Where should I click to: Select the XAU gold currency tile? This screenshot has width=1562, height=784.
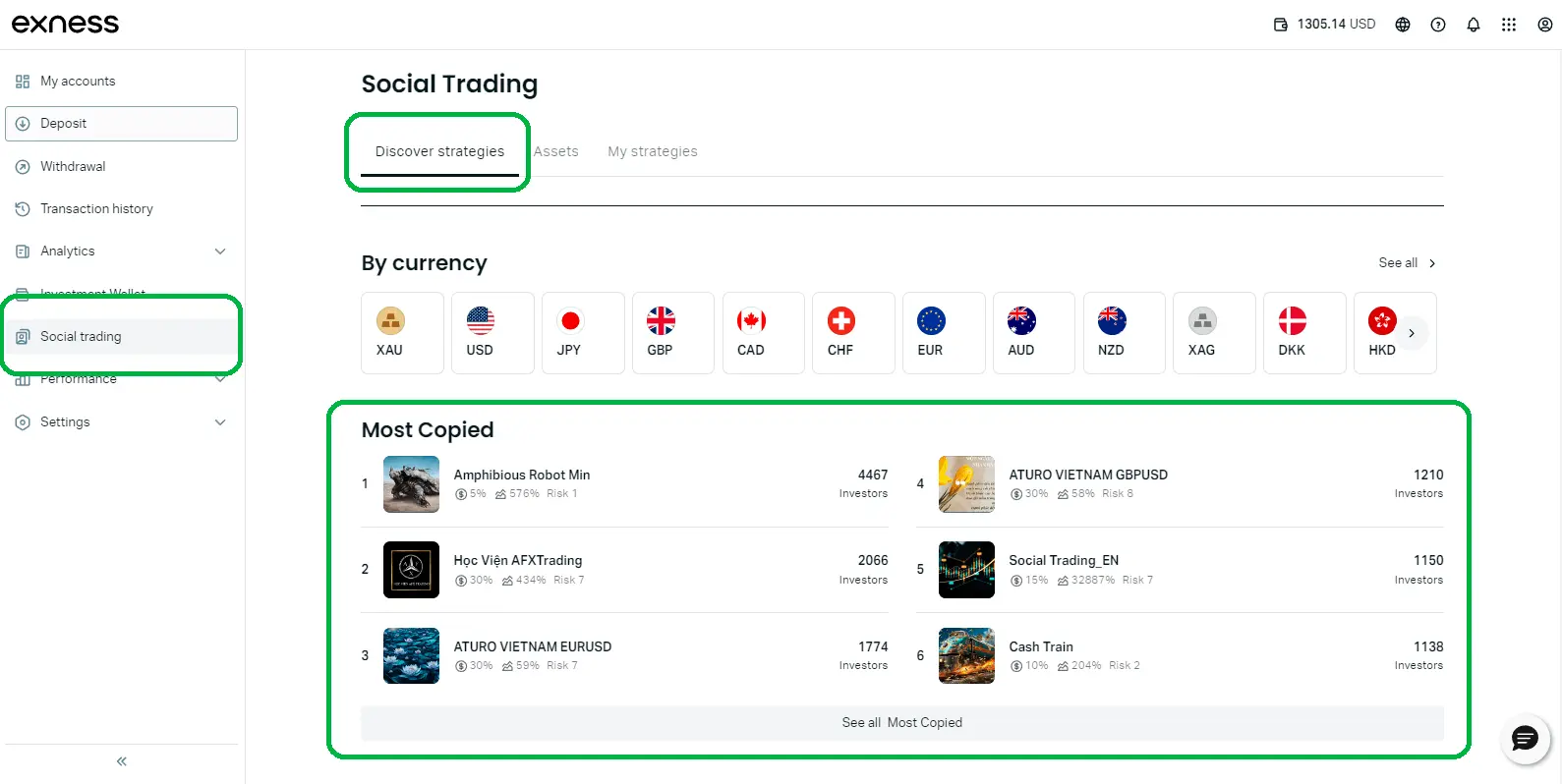click(x=402, y=333)
